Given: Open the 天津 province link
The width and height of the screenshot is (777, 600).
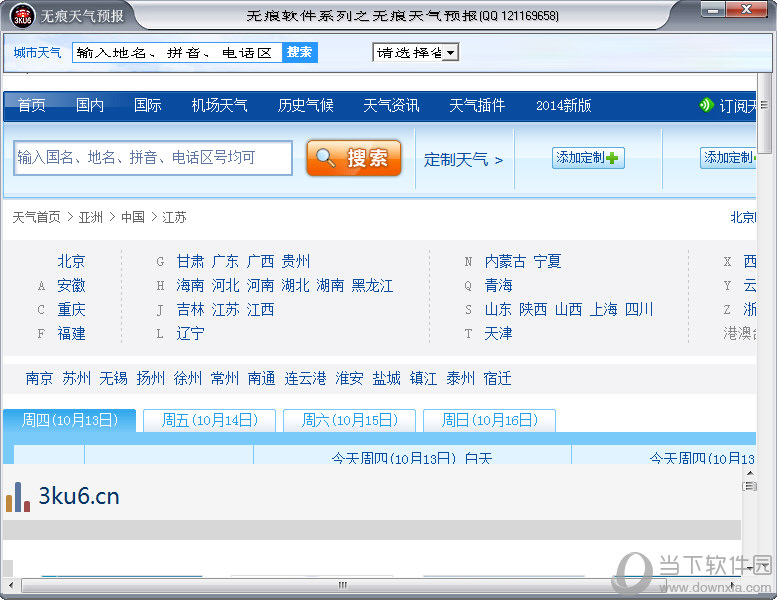Looking at the screenshot, I should coord(499,333).
